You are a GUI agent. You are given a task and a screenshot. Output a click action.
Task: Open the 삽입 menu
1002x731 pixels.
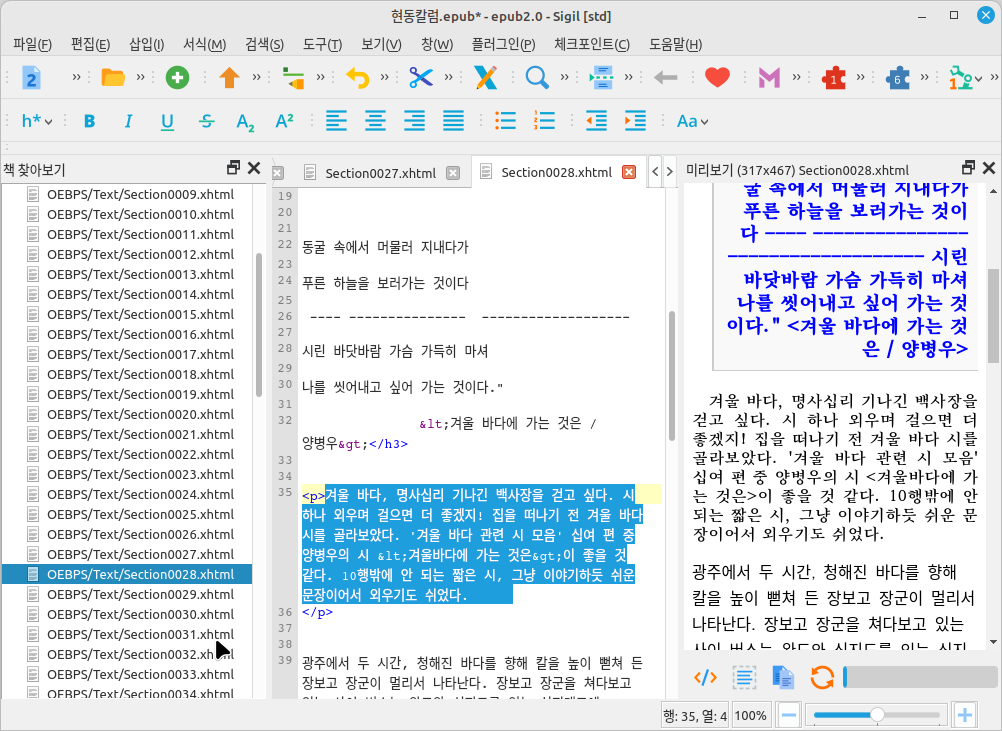coord(146,44)
